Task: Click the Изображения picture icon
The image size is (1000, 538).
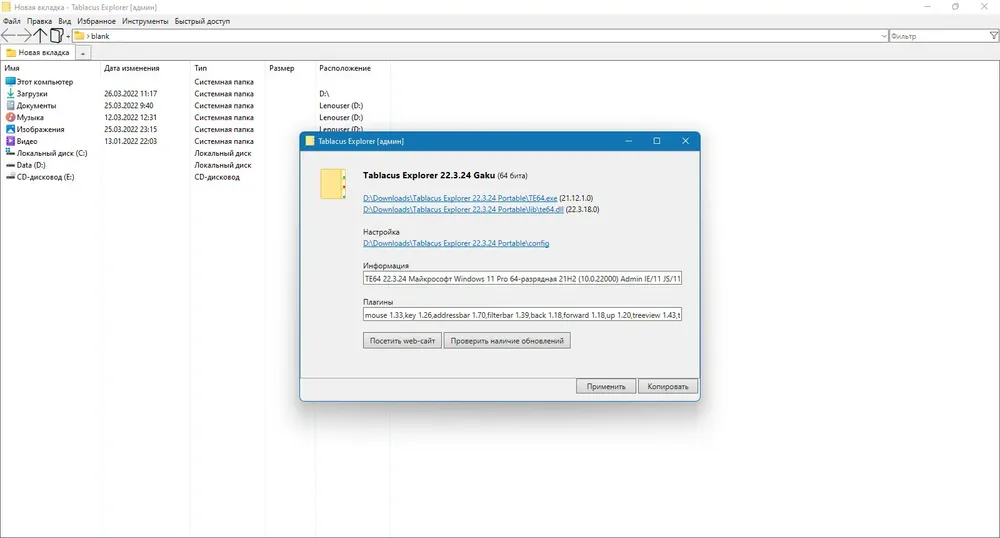Action: (x=10, y=129)
